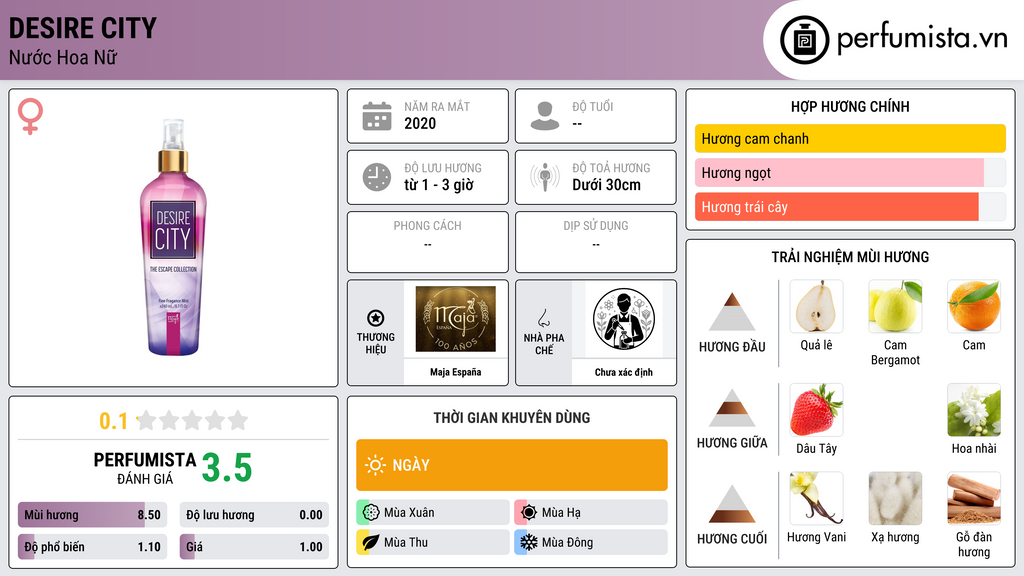Screen dimensions: 1024x576
Task: Click the clock icon for Độ lưu hương
Action: click(x=377, y=177)
